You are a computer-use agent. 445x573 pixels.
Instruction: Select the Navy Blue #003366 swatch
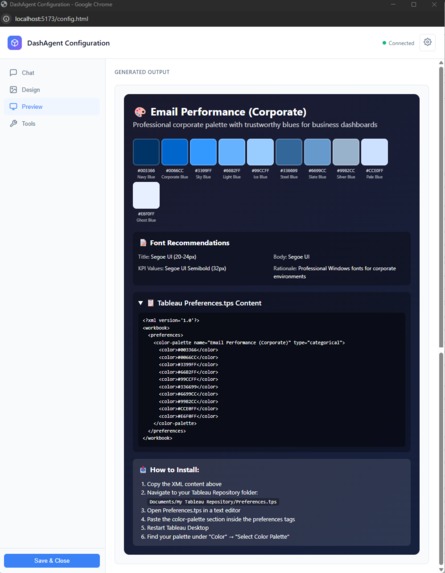[146, 152]
